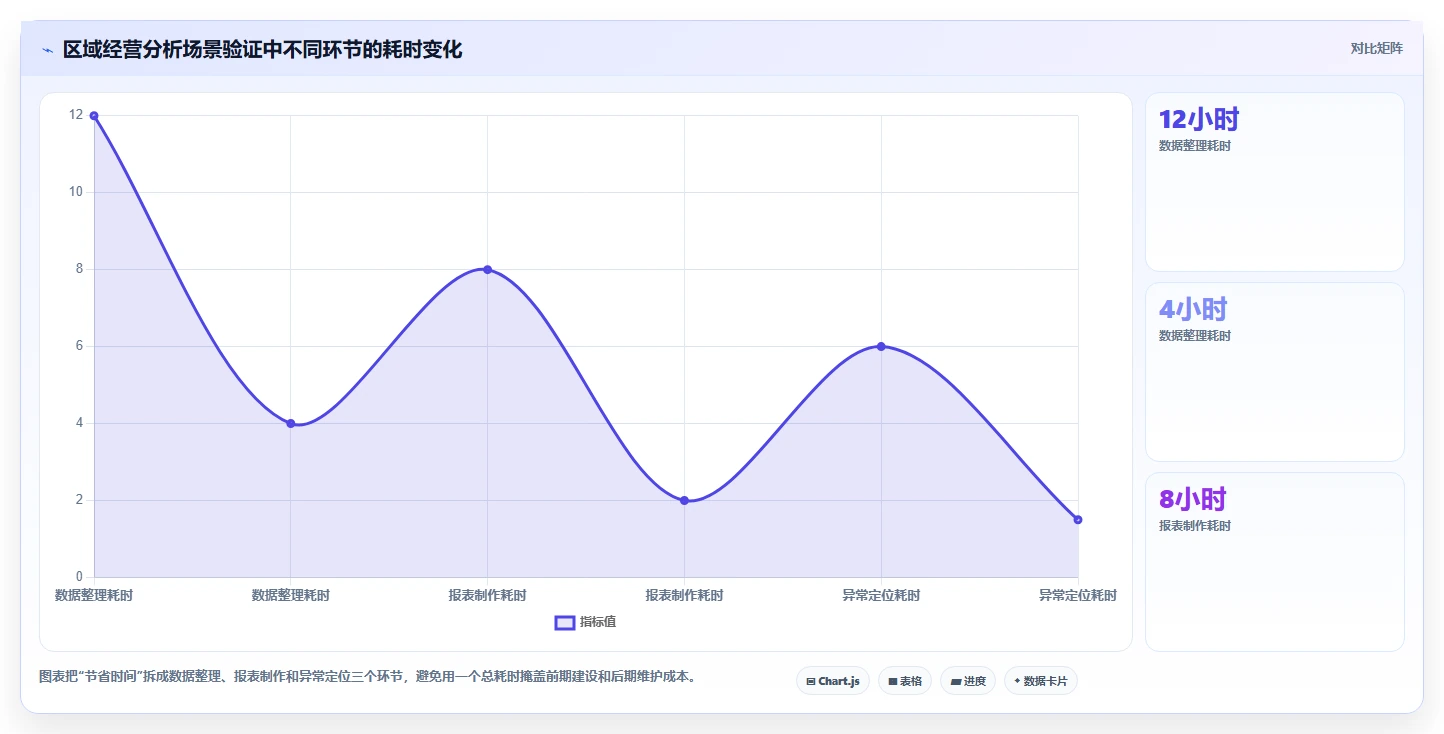Click the 8小时 card value
Screen dimensions: 1444x734
click(x=1193, y=500)
